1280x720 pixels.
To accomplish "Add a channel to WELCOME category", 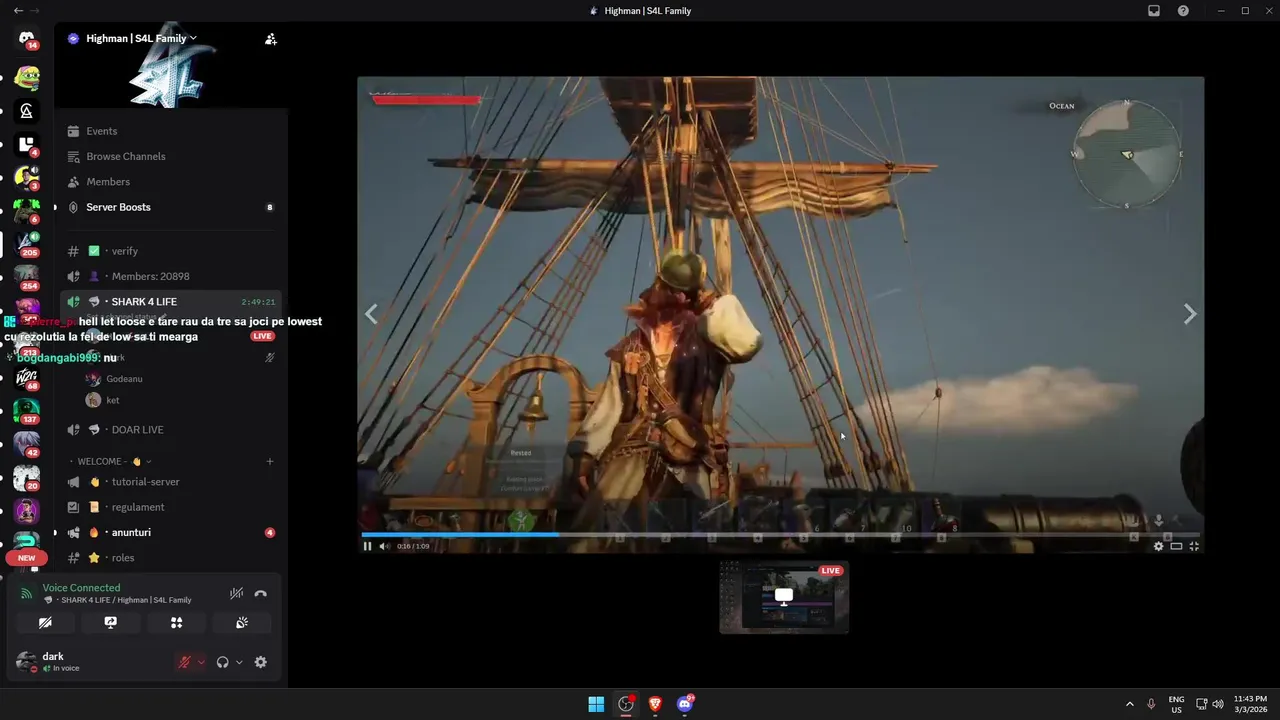I will click(x=270, y=461).
